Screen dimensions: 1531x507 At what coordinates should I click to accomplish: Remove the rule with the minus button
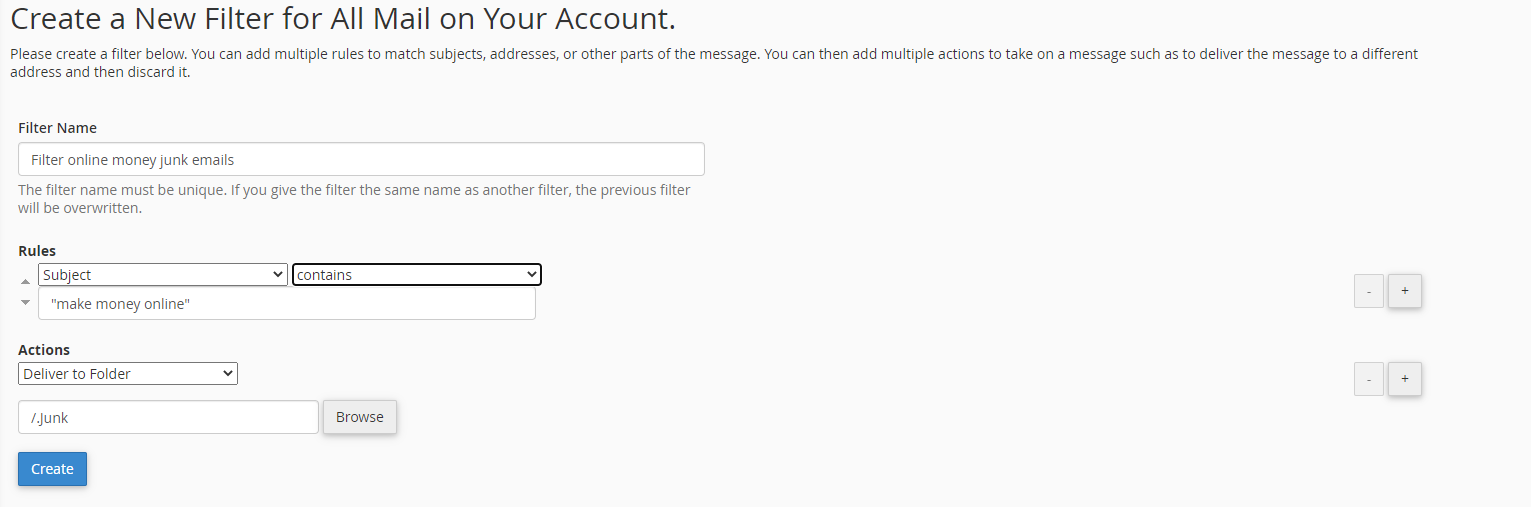1368,291
